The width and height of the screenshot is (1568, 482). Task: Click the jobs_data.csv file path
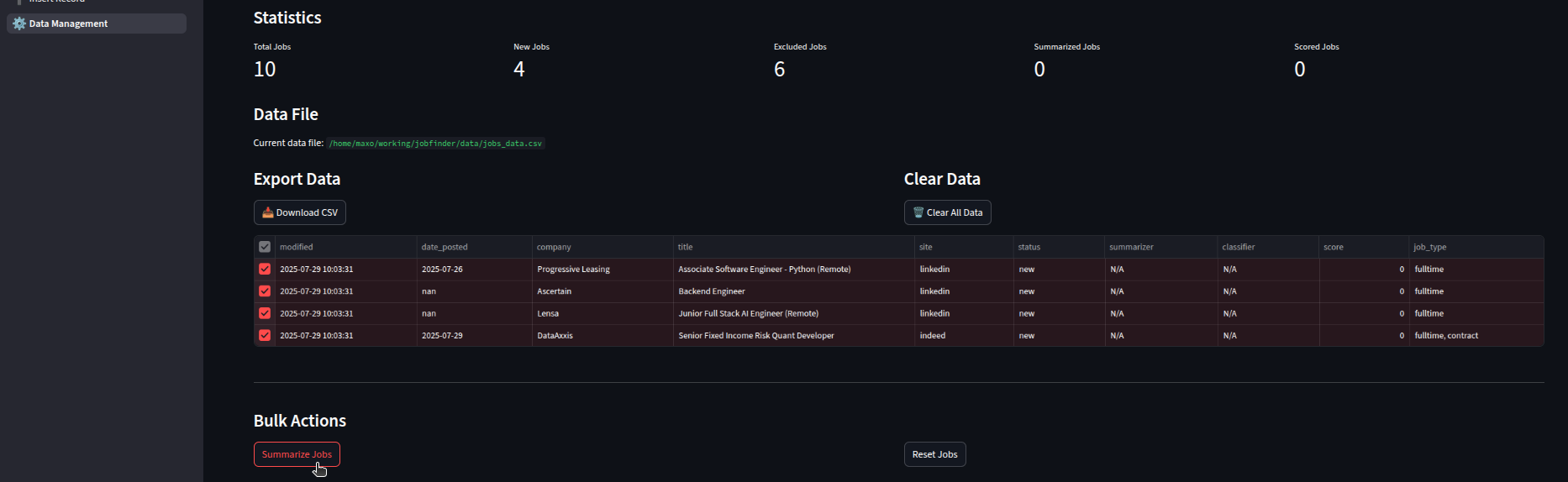pos(435,144)
